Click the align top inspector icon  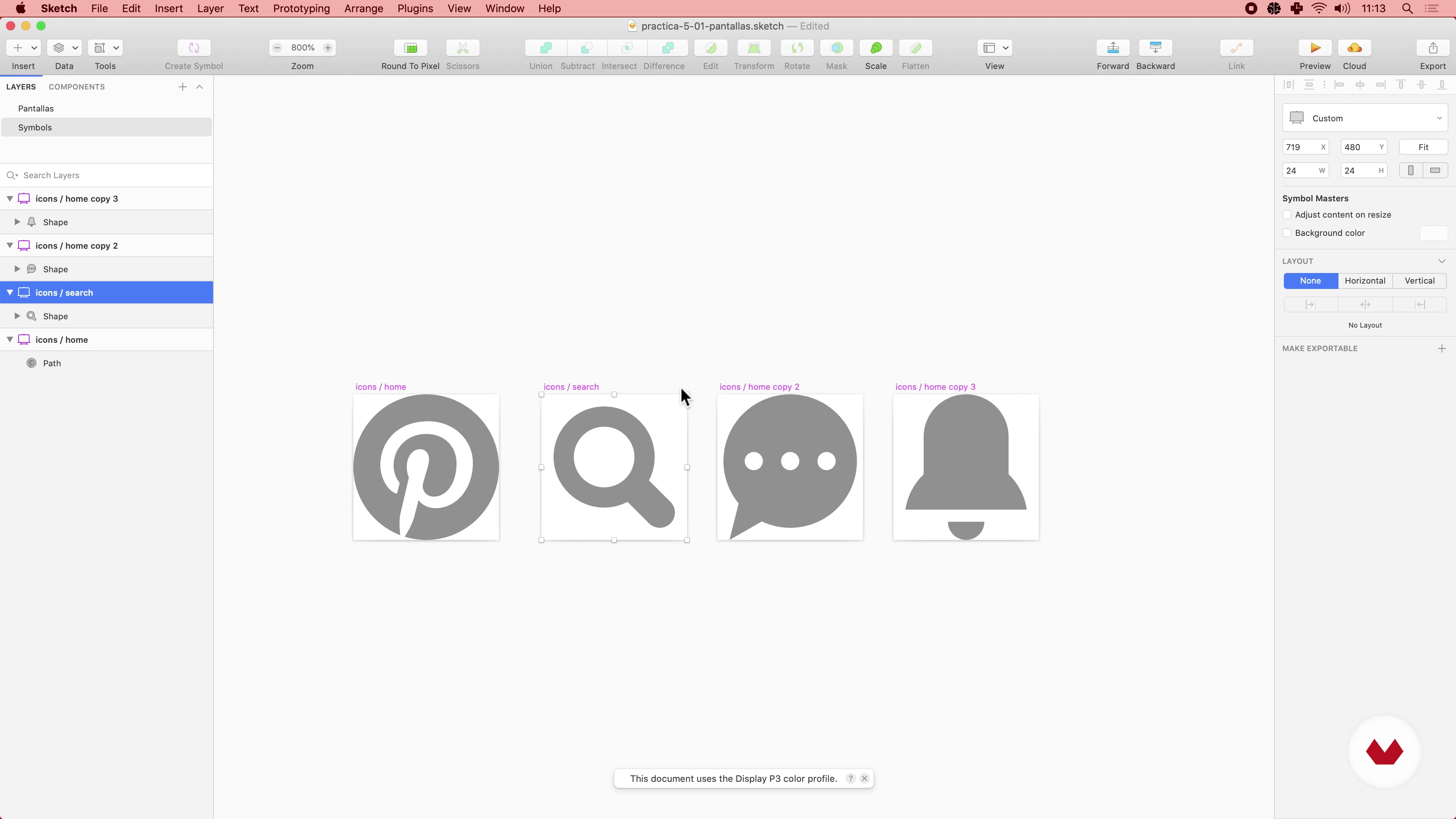pos(1401,85)
